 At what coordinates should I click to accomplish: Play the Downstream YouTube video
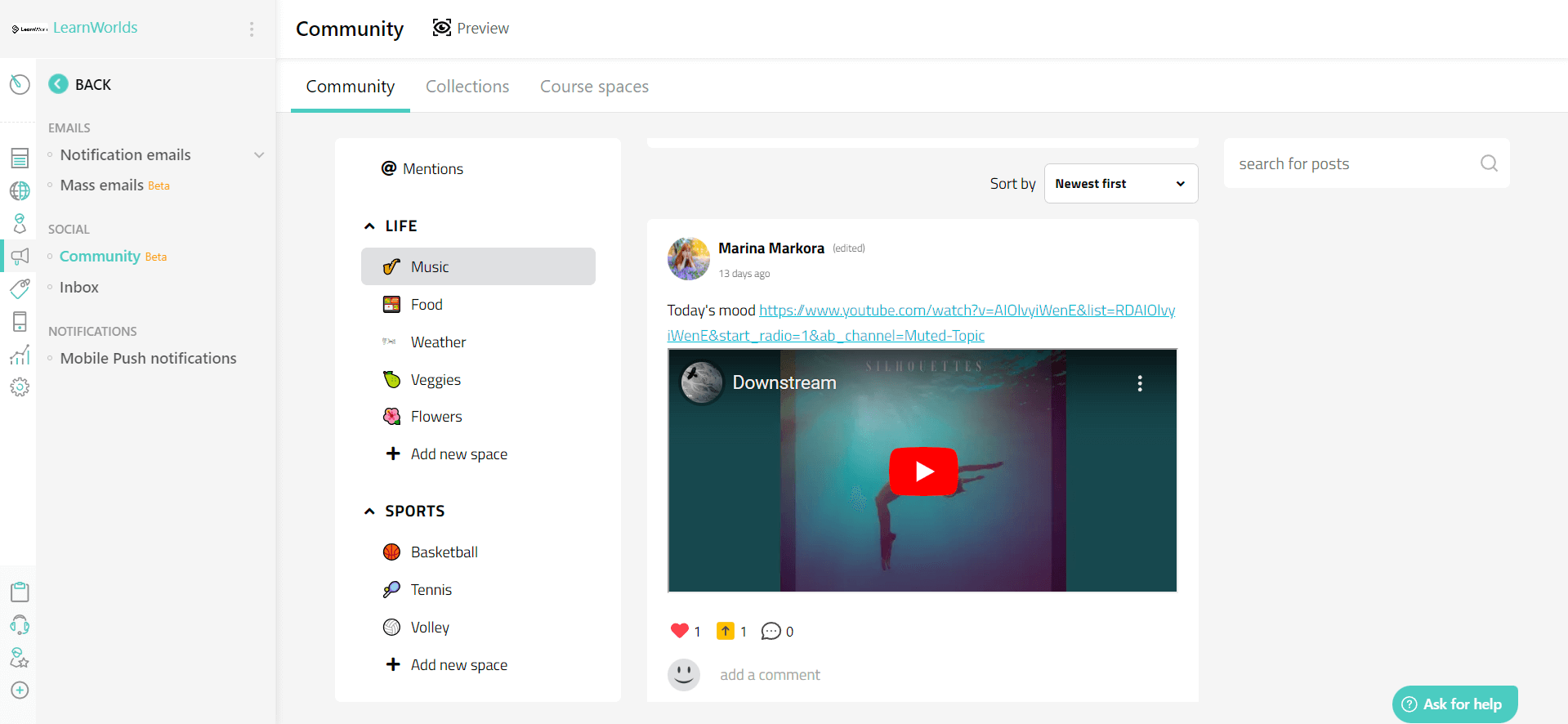922,471
